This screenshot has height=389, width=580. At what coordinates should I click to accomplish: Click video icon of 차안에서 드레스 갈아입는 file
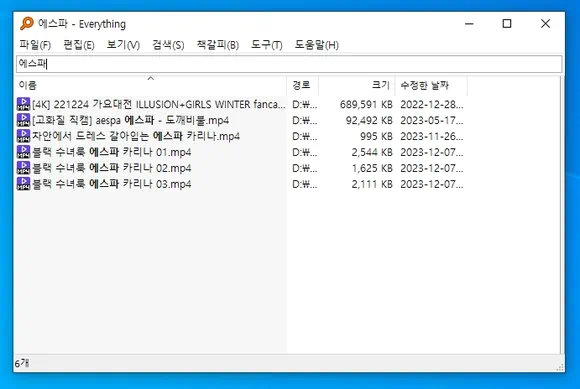click(x=23, y=136)
